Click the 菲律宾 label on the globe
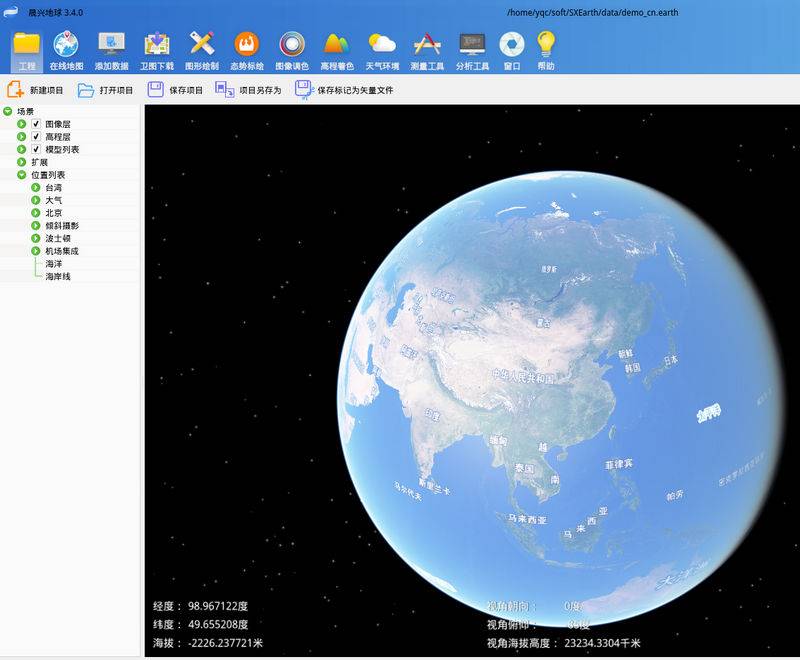Image resolution: width=800 pixels, height=660 pixels. point(619,464)
